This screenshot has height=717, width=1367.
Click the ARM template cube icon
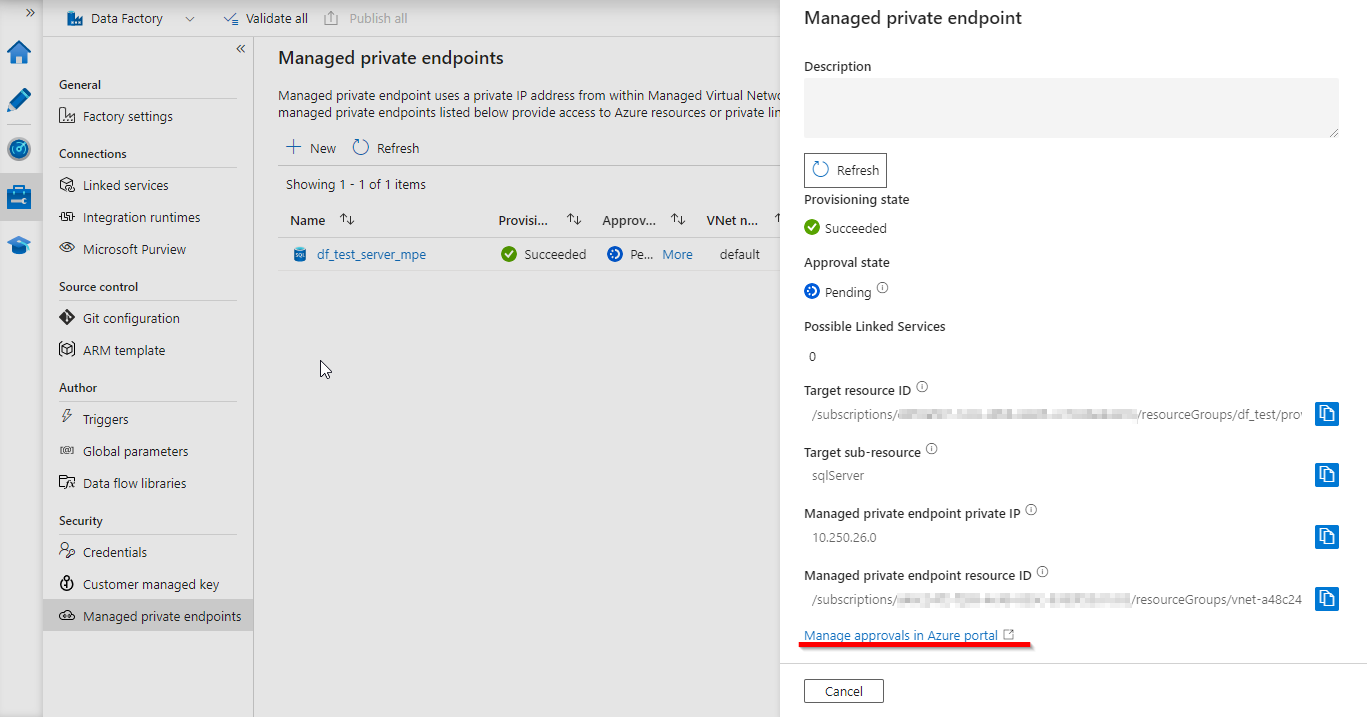[x=67, y=350]
